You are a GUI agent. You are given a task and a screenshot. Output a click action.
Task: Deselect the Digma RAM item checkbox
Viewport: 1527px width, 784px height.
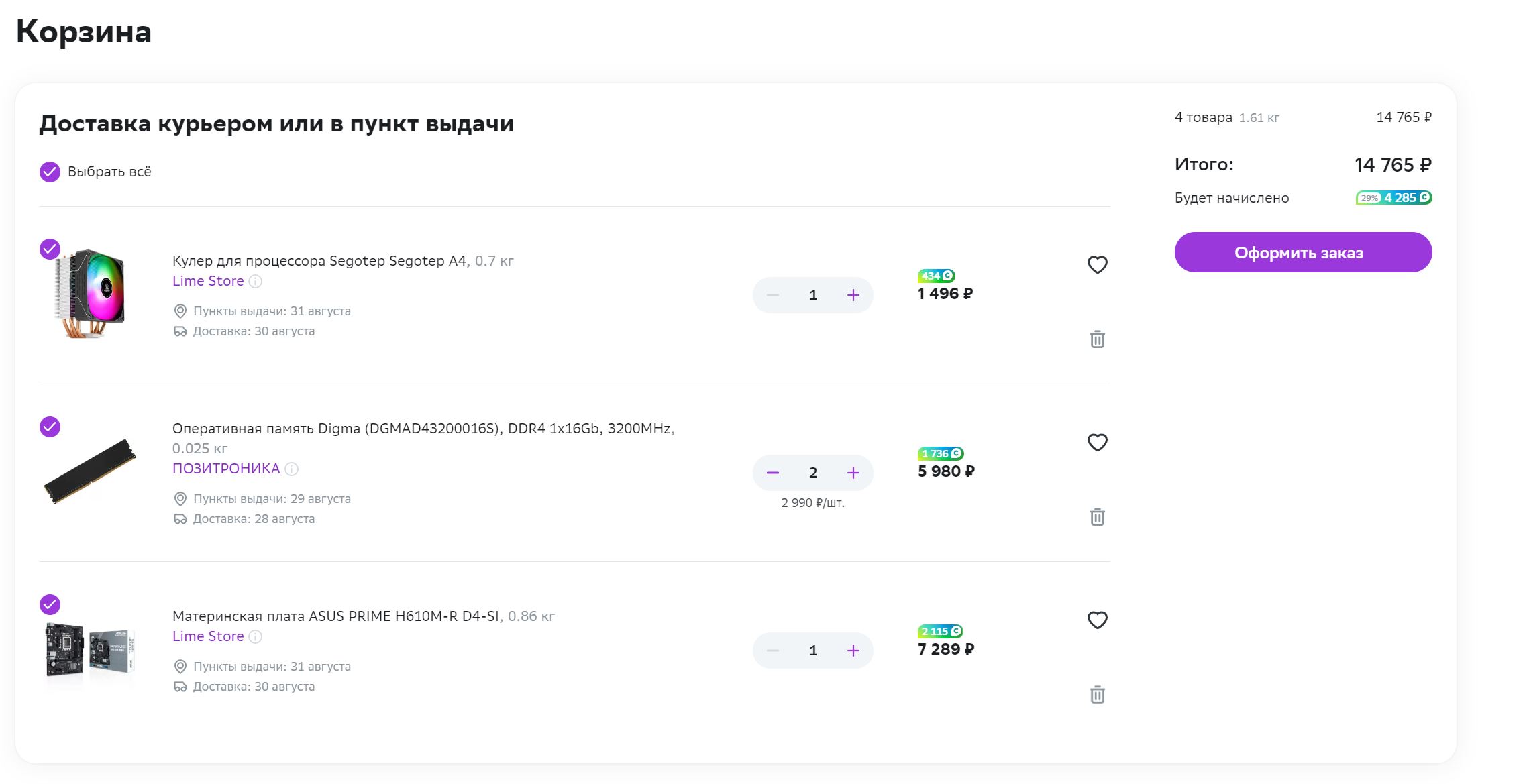pyautogui.click(x=50, y=427)
